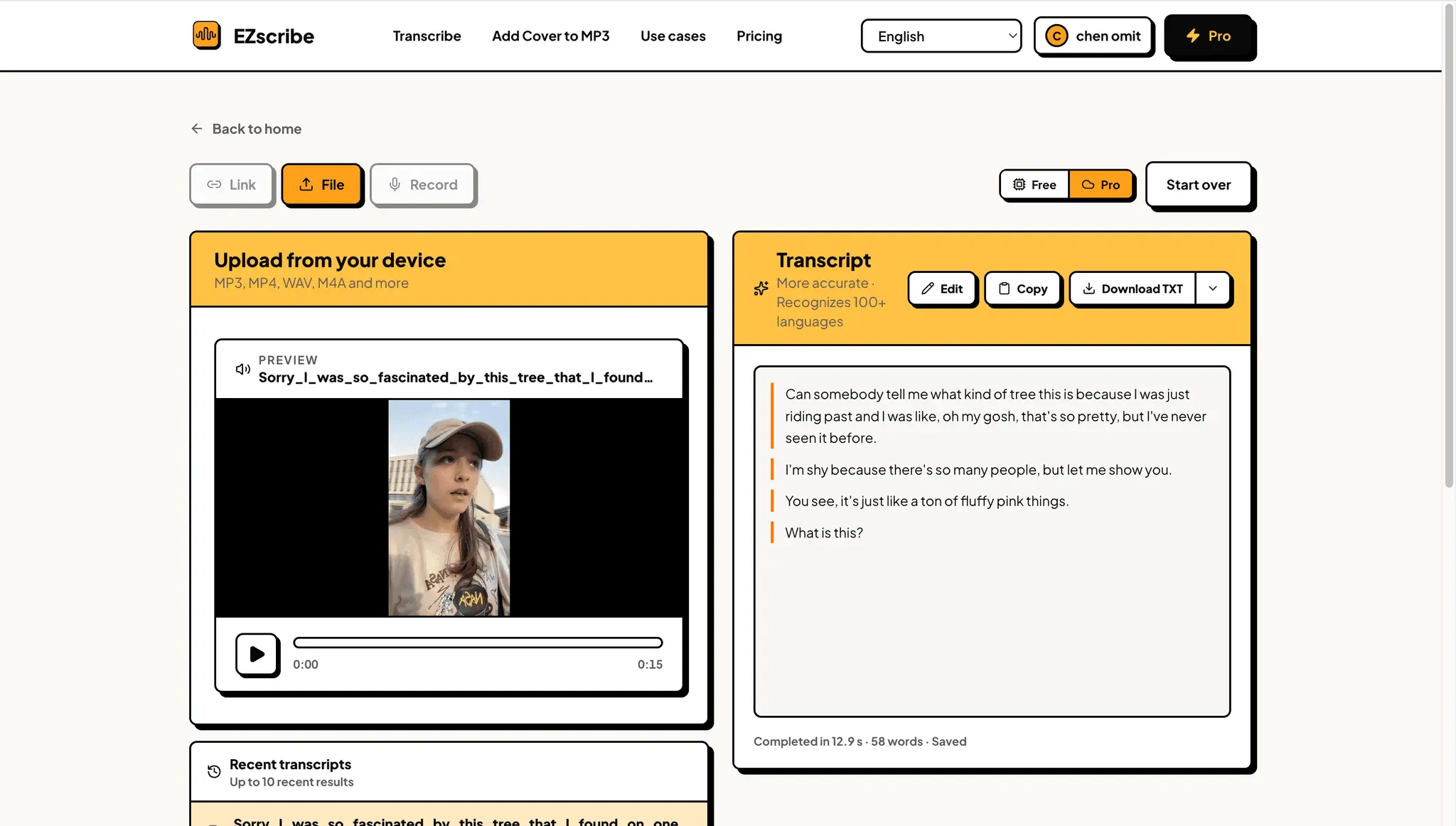The height and width of the screenshot is (826, 1456).
Task: Play the preview video
Action: click(x=257, y=654)
